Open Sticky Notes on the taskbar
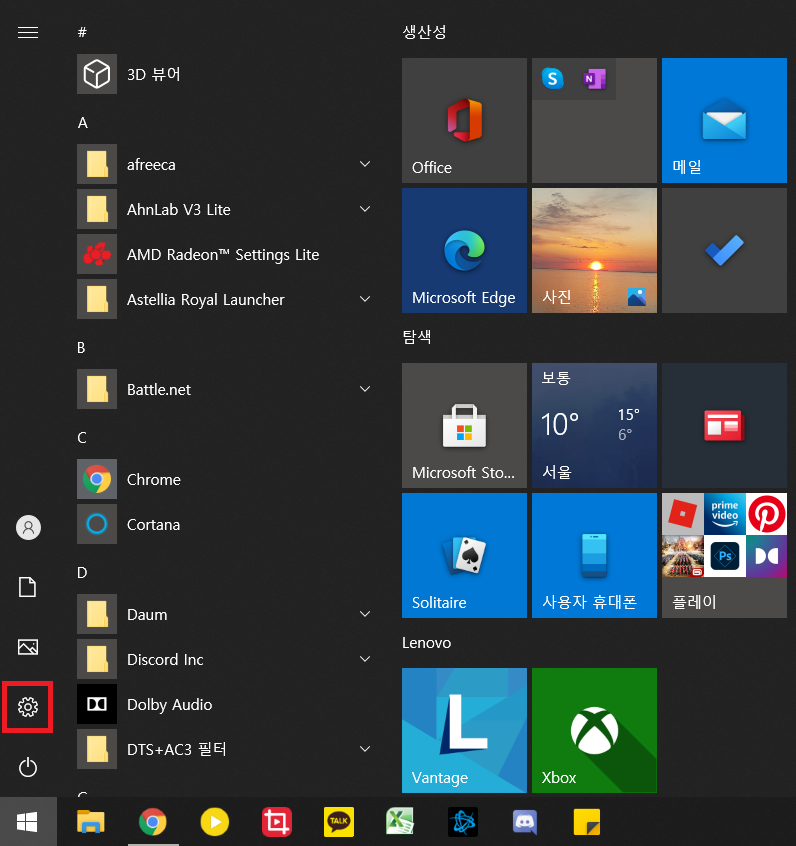 (587, 822)
